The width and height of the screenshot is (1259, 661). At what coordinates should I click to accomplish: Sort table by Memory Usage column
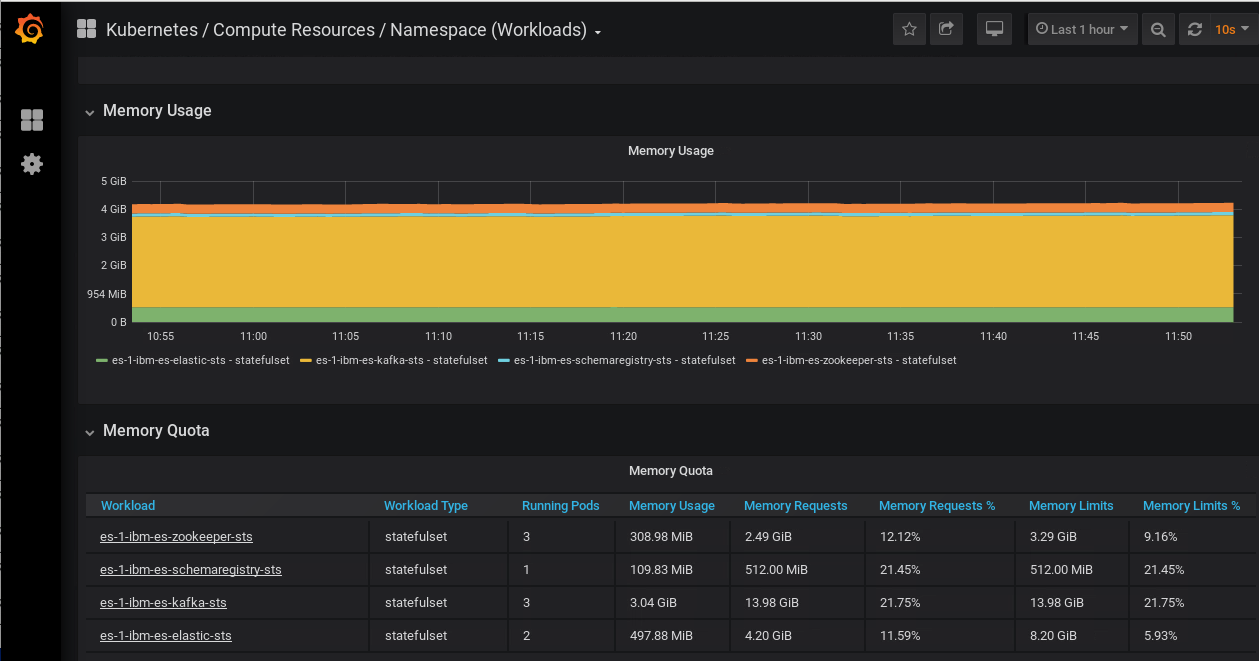click(x=672, y=506)
